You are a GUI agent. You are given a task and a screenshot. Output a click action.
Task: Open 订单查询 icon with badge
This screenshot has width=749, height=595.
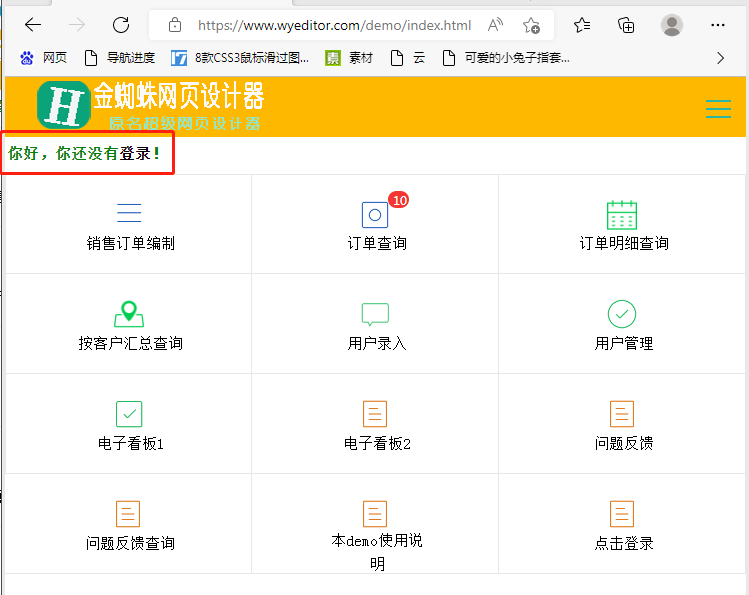(375, 215)
